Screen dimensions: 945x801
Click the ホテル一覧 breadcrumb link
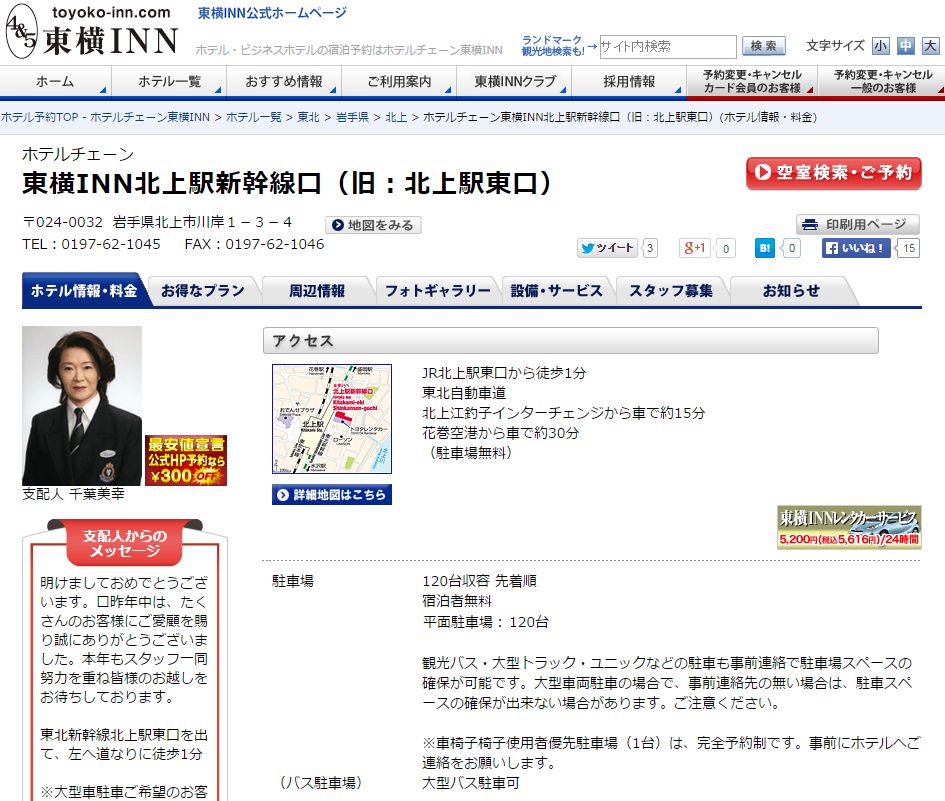point(254,117)
